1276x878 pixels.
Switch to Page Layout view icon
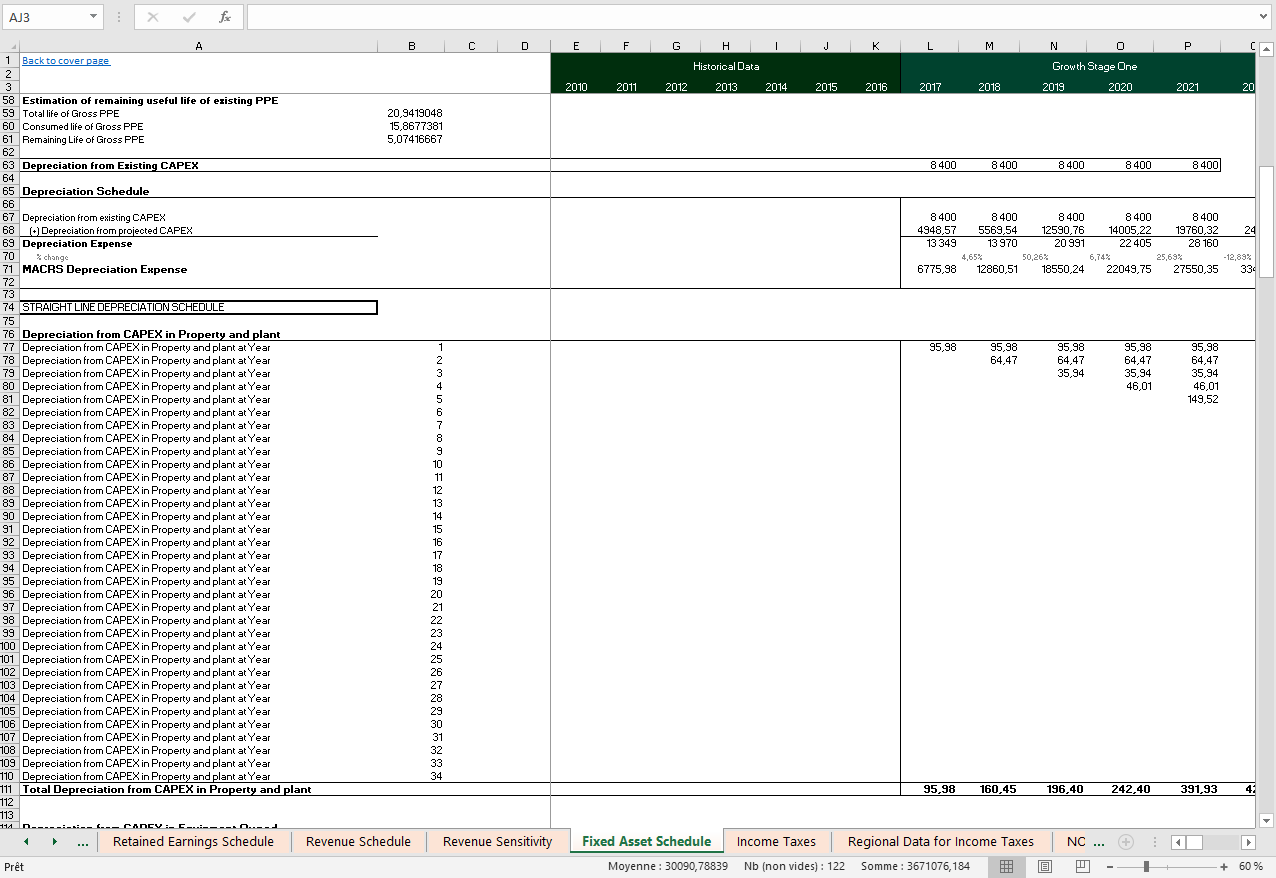click(x=1045, y=866)
